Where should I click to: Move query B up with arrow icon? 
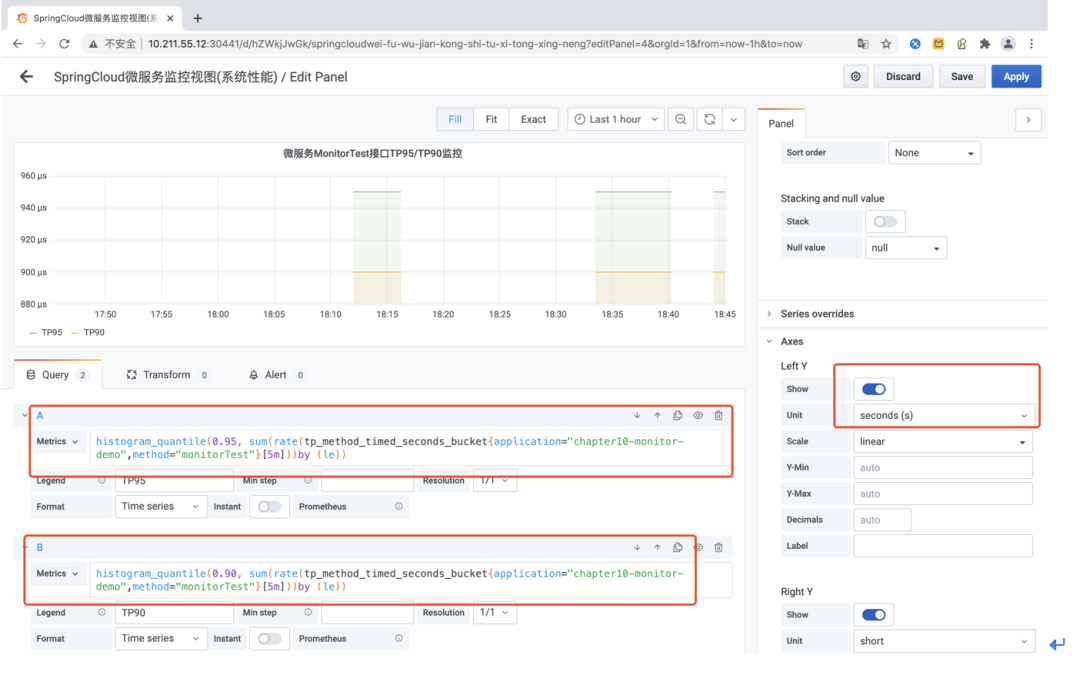[657, 548]
